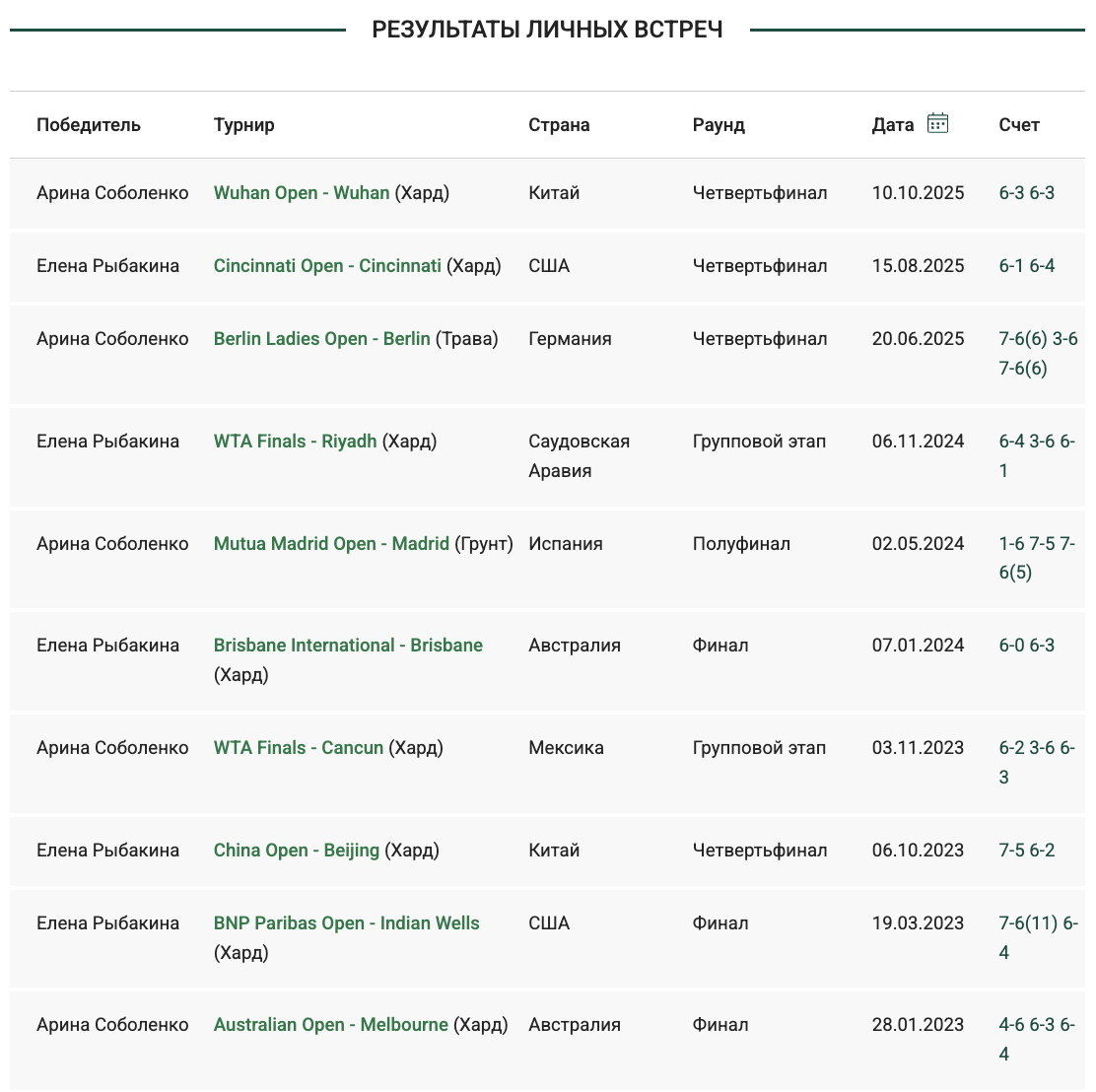Screen dimensions: 1096x1092
Task: Open the WTA Finals - Riyadh link
Action: click(296, 442)
